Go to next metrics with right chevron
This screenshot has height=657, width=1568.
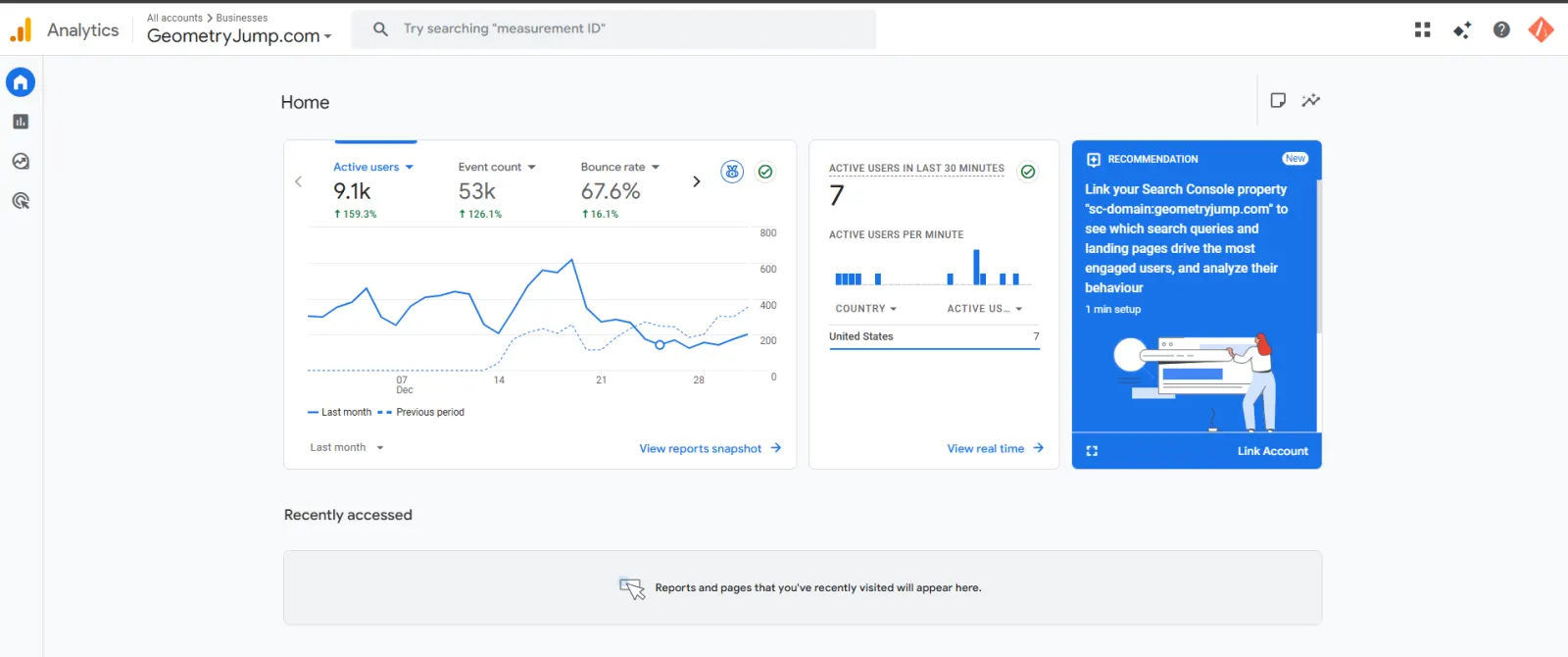(x=697, y=181)
